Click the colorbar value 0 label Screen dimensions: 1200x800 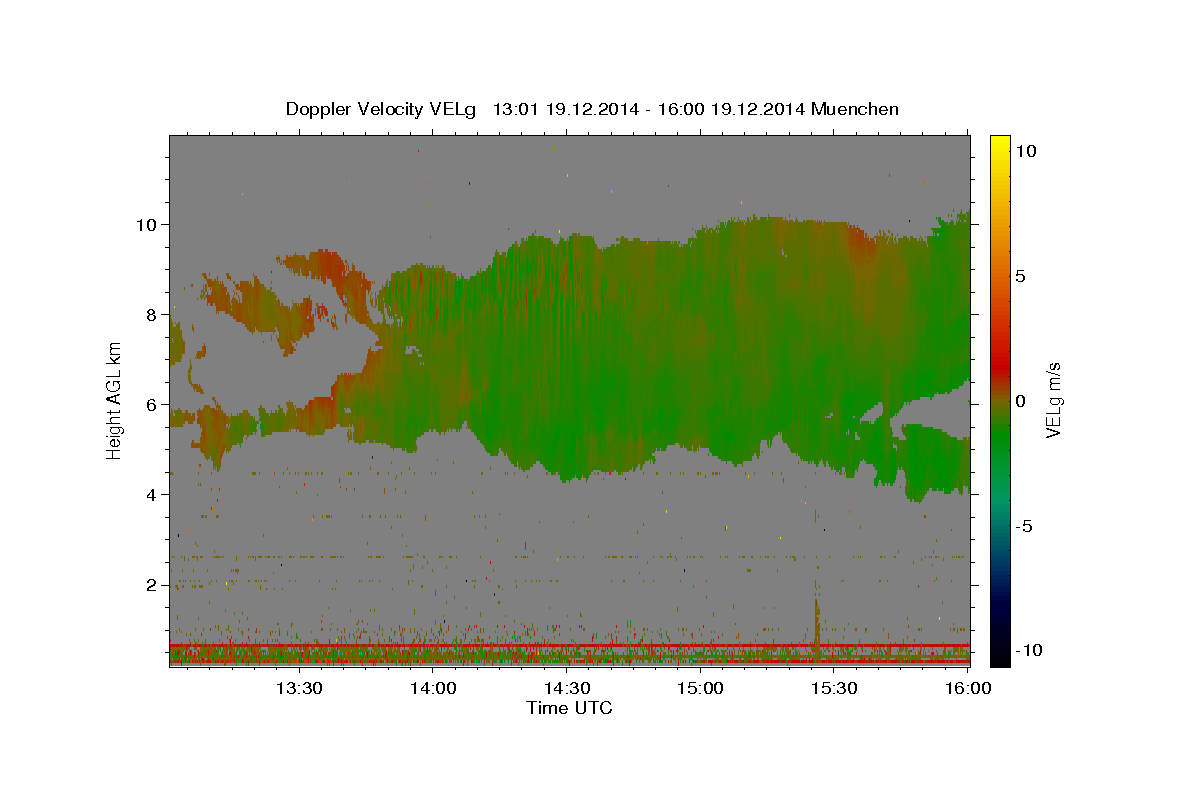pos(1021,400)
